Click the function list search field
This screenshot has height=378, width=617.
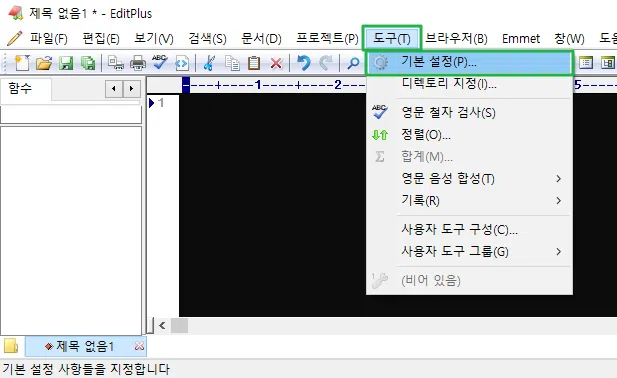(71, 114)
